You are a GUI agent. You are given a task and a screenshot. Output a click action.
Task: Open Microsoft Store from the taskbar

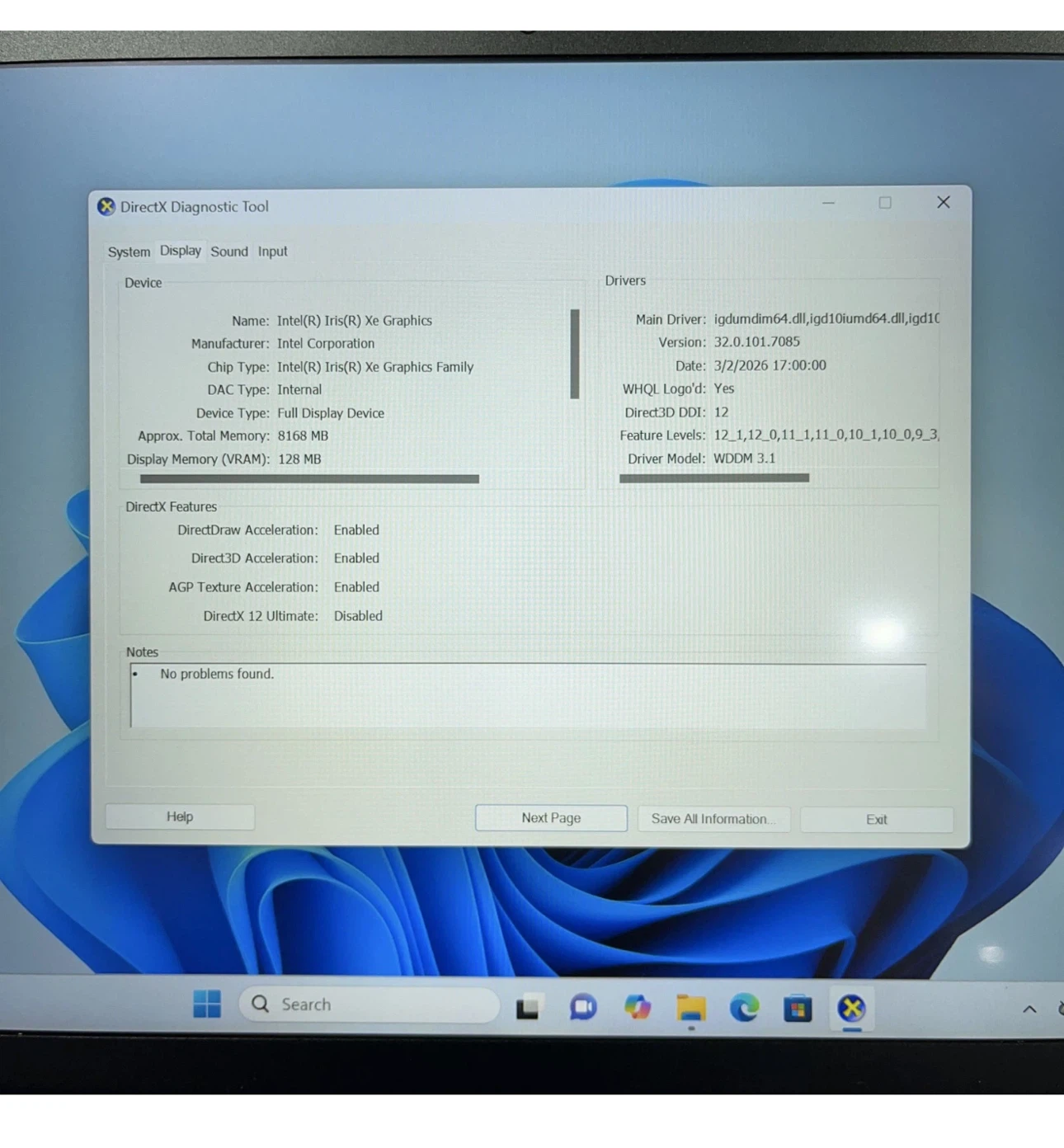pyautogui.click(x=798, y=1009)
